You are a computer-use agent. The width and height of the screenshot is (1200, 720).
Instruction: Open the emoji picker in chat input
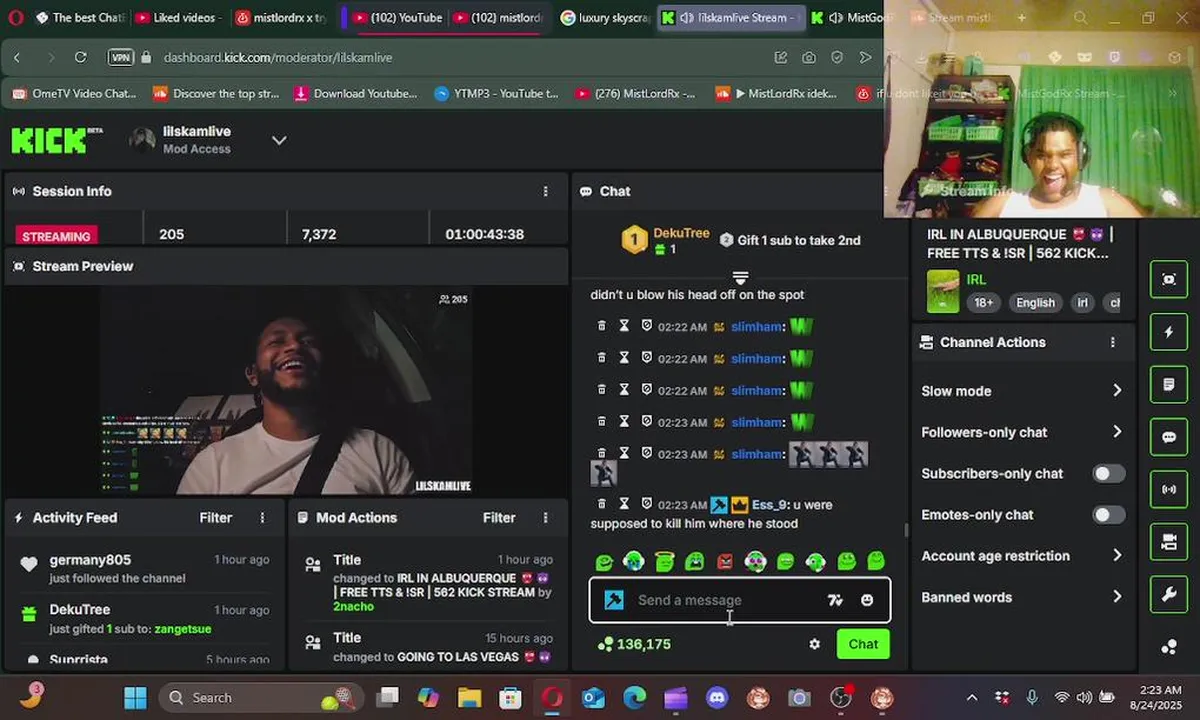pos(867,600)
